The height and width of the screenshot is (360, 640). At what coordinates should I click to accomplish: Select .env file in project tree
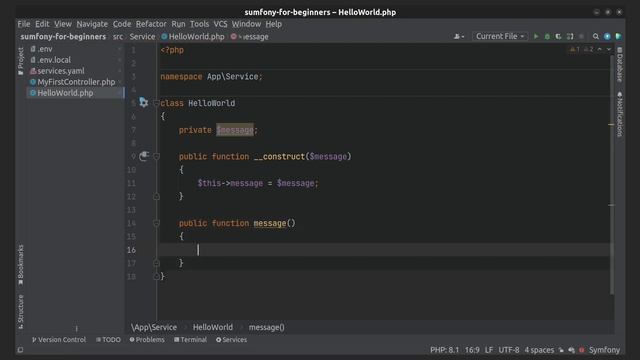[x=76, y=49]
